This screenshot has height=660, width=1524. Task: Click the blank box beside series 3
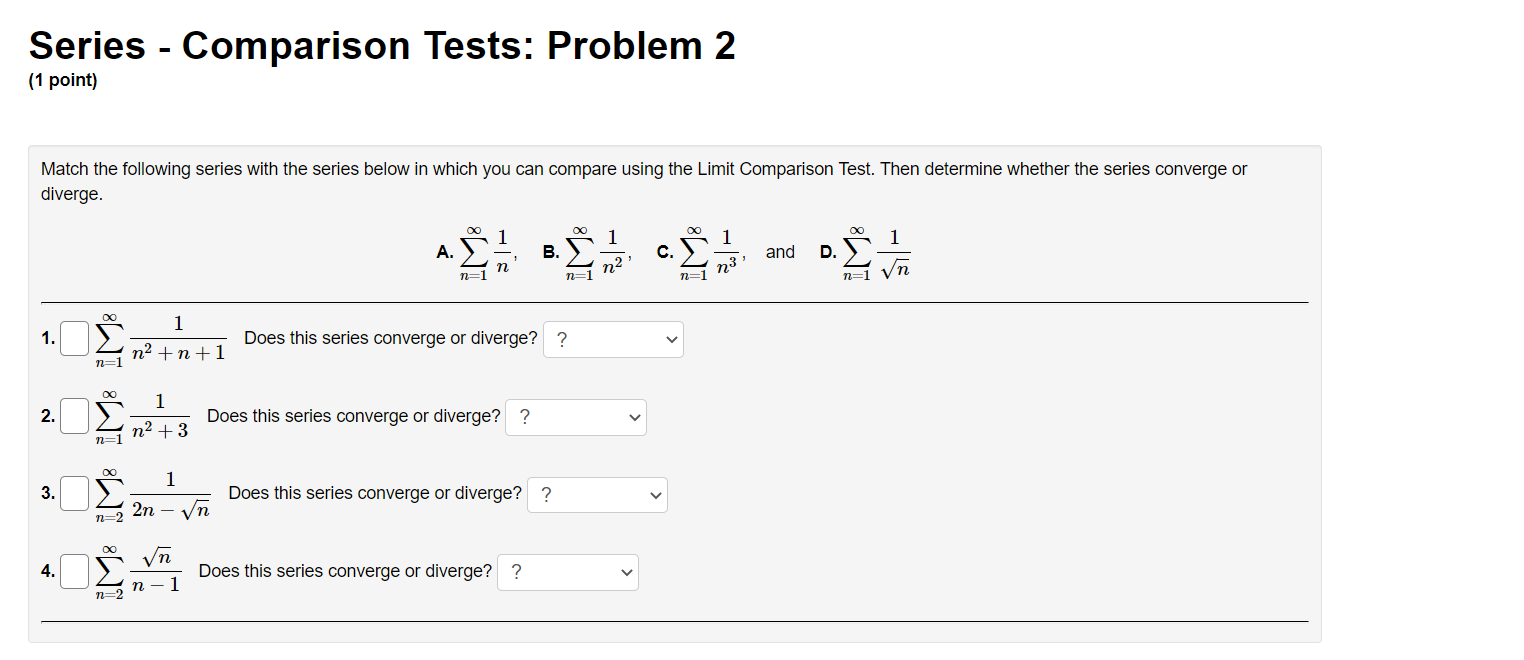(x=73, y=493)
